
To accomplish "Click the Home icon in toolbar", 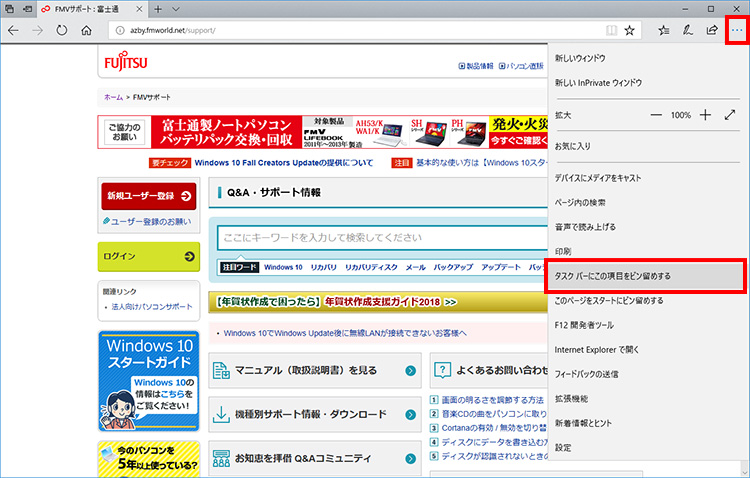I will point(86,30).
